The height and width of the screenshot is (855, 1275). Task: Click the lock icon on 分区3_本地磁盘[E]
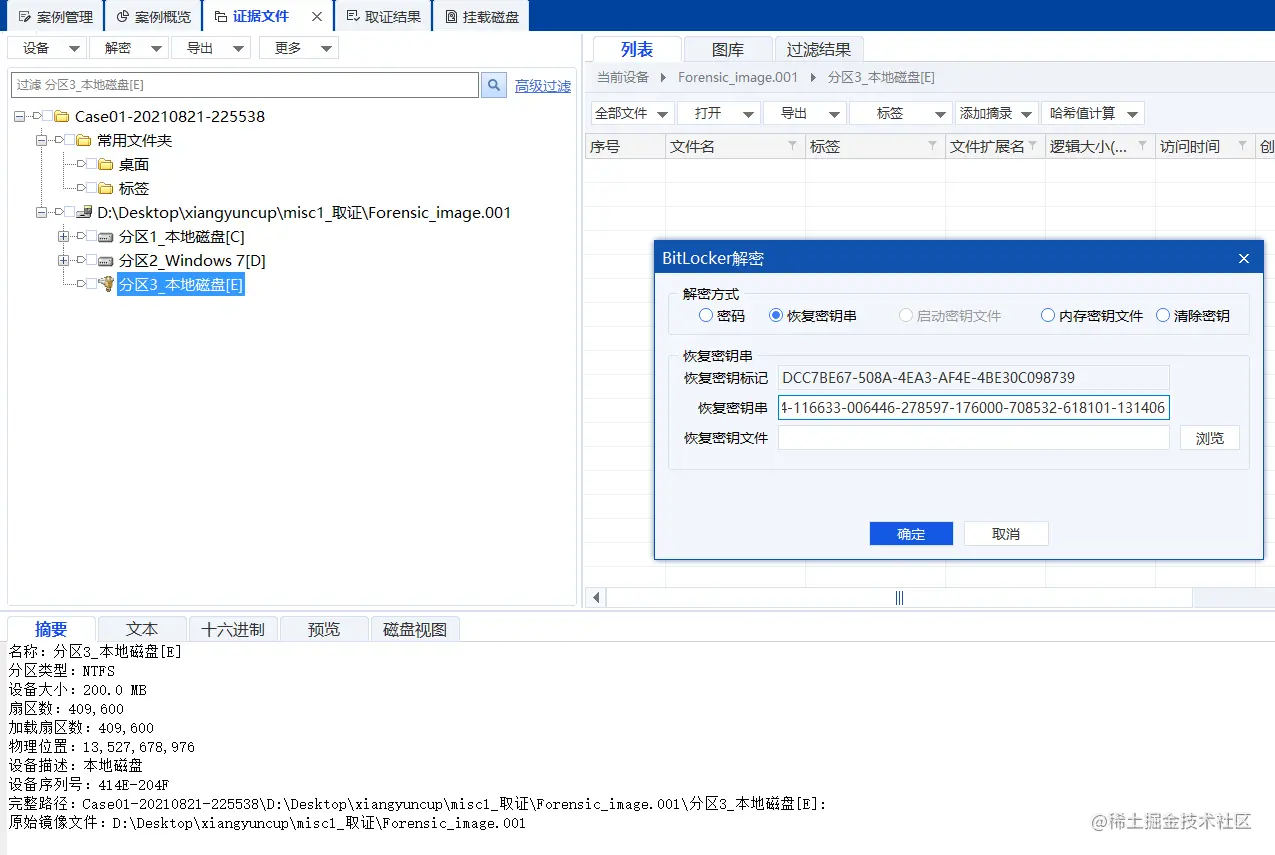tap(107, 284)
